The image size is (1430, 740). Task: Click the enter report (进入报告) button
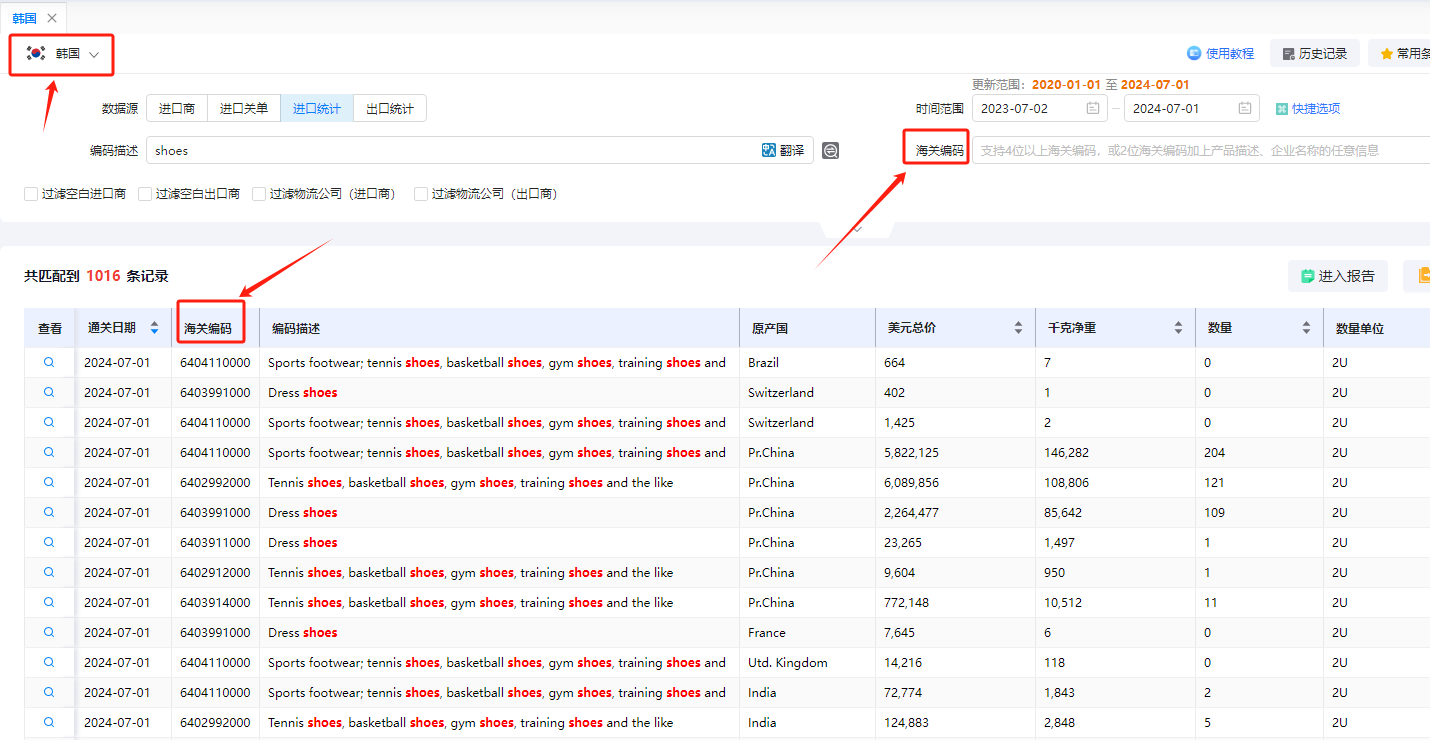[1337, 276]
